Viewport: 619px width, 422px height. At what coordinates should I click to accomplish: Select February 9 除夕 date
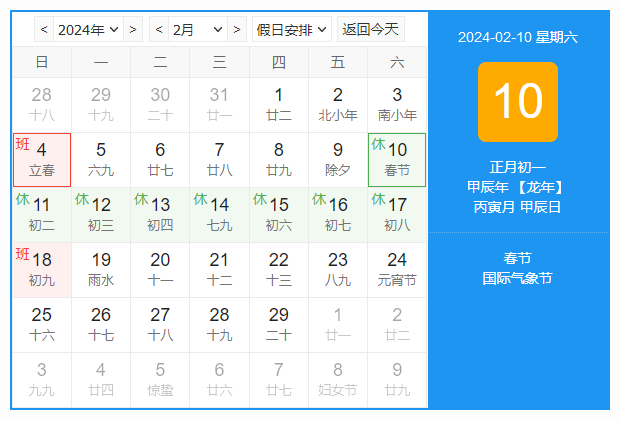(x=338, y=160)
